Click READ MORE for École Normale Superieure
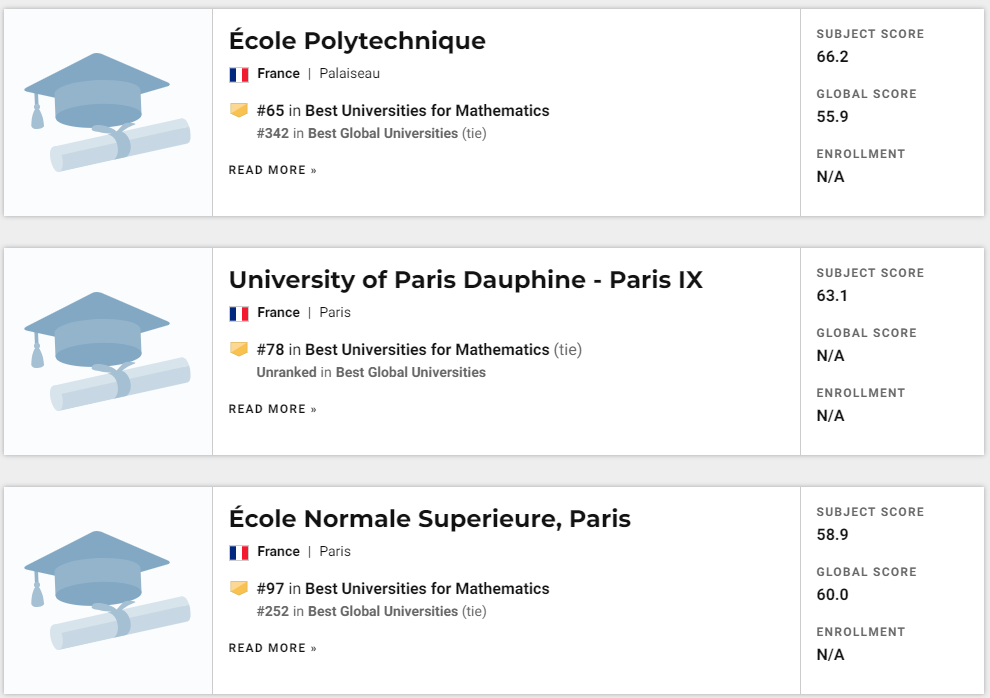This screenshot has width=990, height=698. (273, 648)
